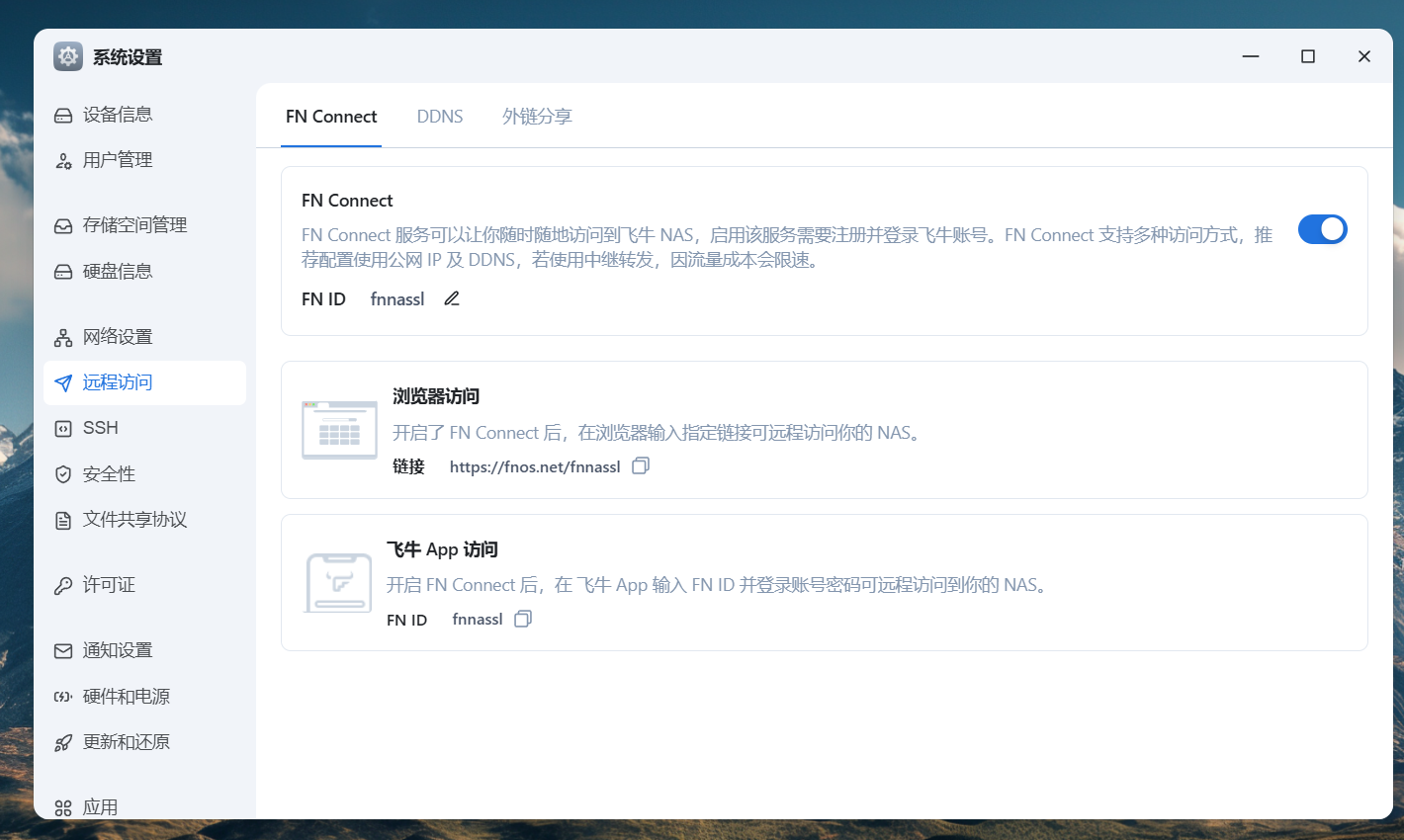Viewport: 1404px width, 840px height.
Task: Open the https://fnos.net/fnnassl link
Action: pos(535,465)
